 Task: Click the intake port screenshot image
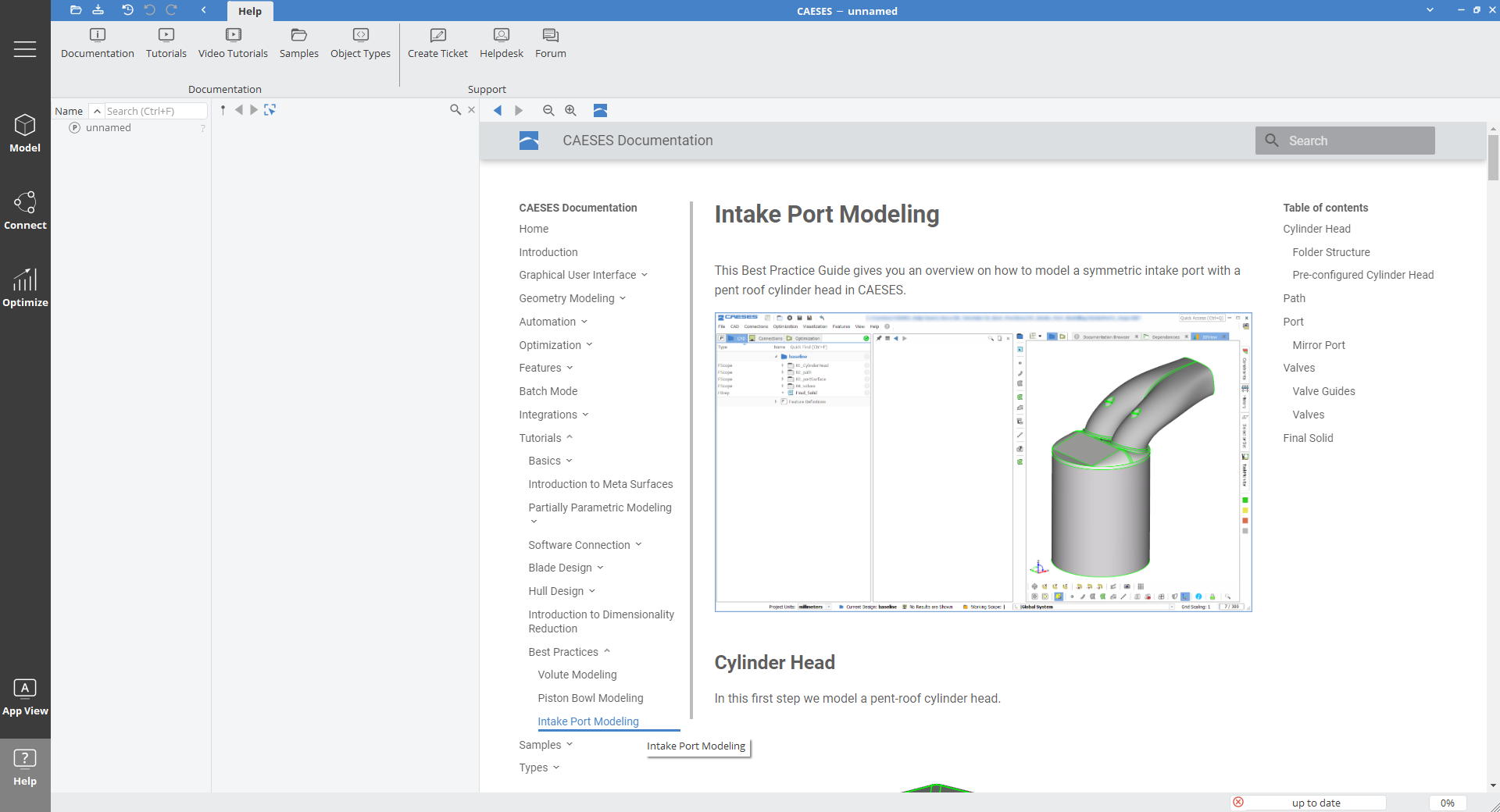click(x=983, y=462)
